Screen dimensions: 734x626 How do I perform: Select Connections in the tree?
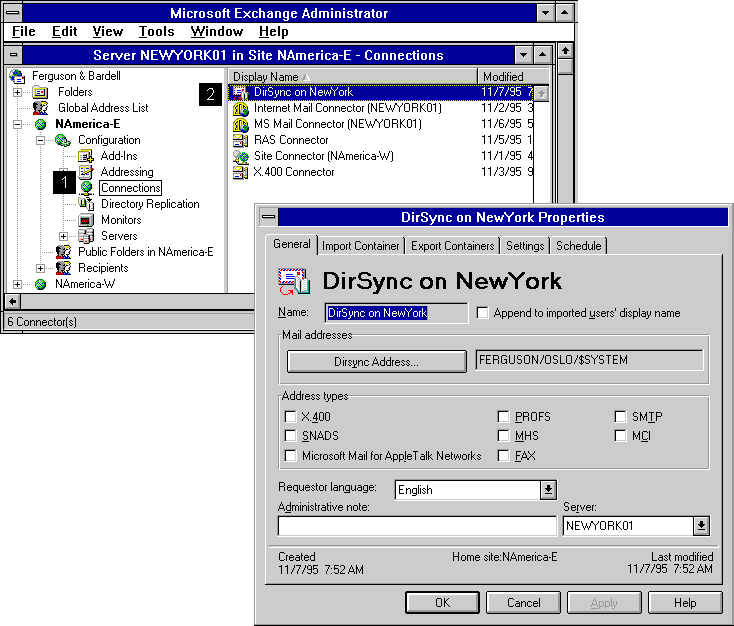click(x=131, y=188)
